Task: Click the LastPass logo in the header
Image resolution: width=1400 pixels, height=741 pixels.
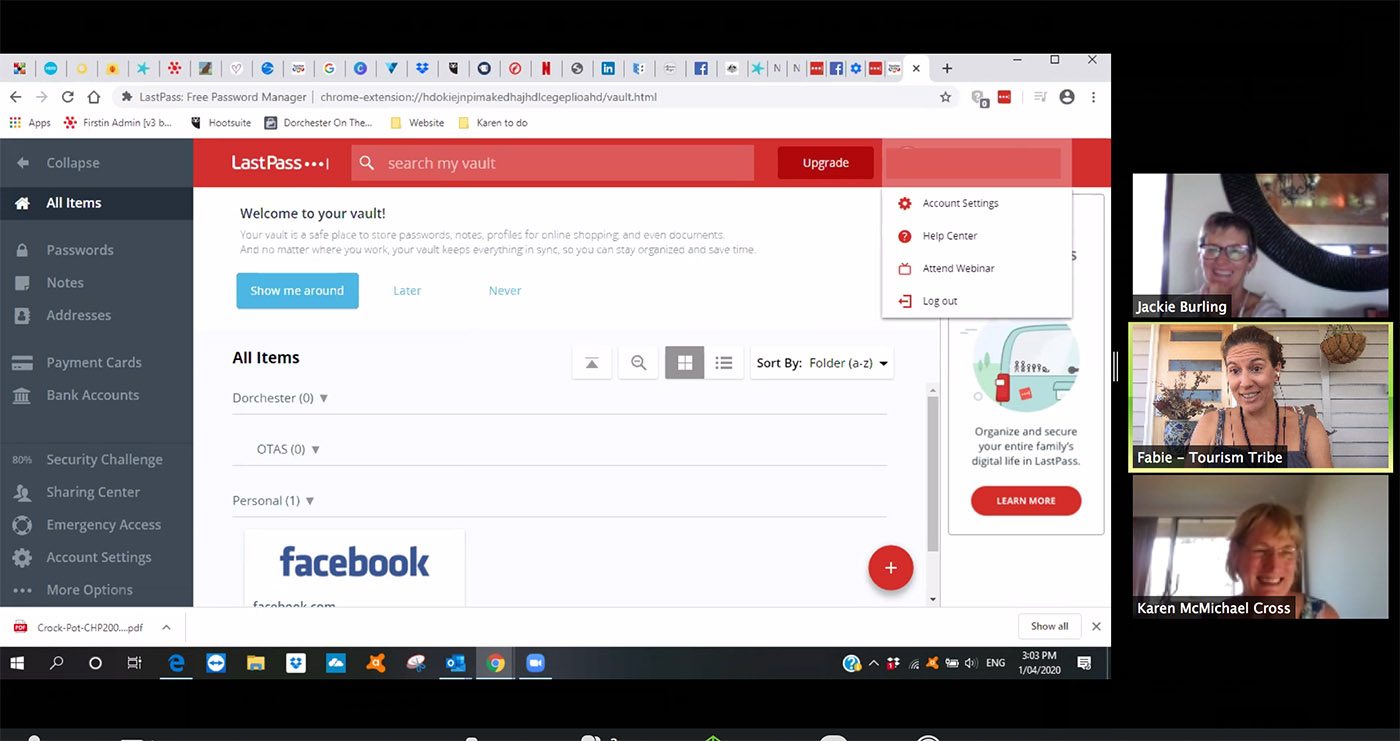Action: [x=280, y=163]
